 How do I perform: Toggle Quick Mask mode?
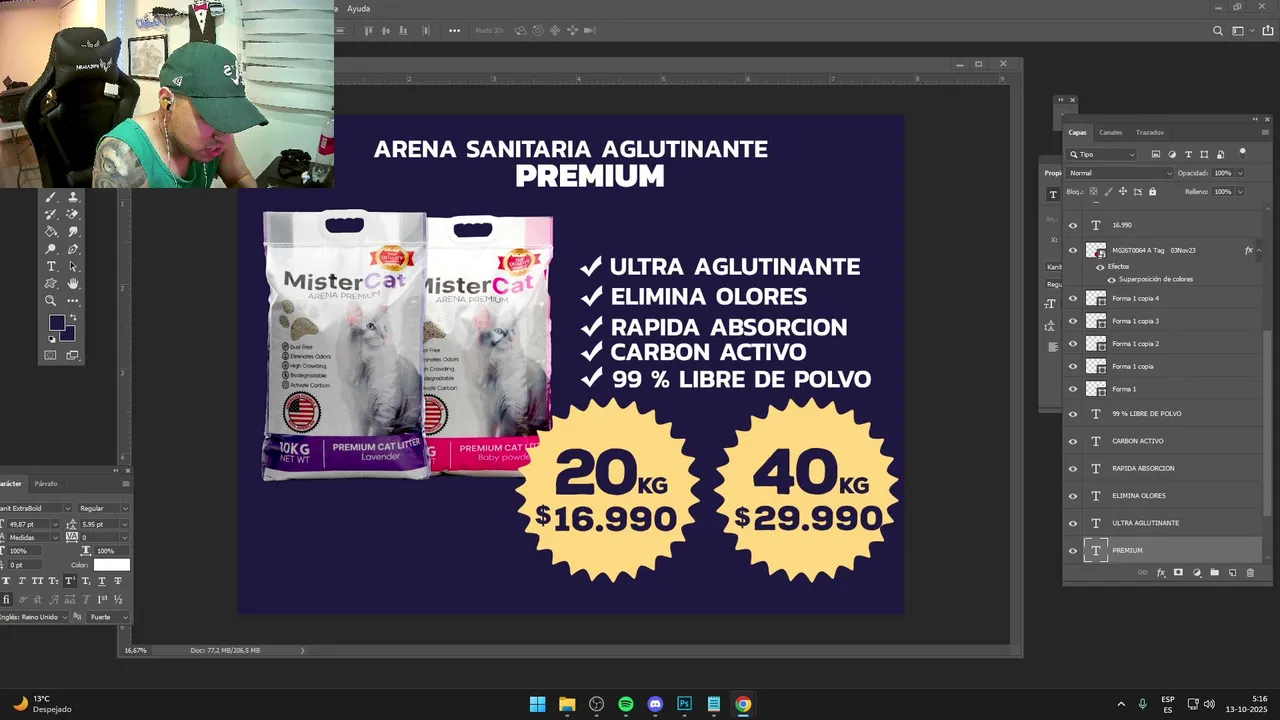(51, 355)
